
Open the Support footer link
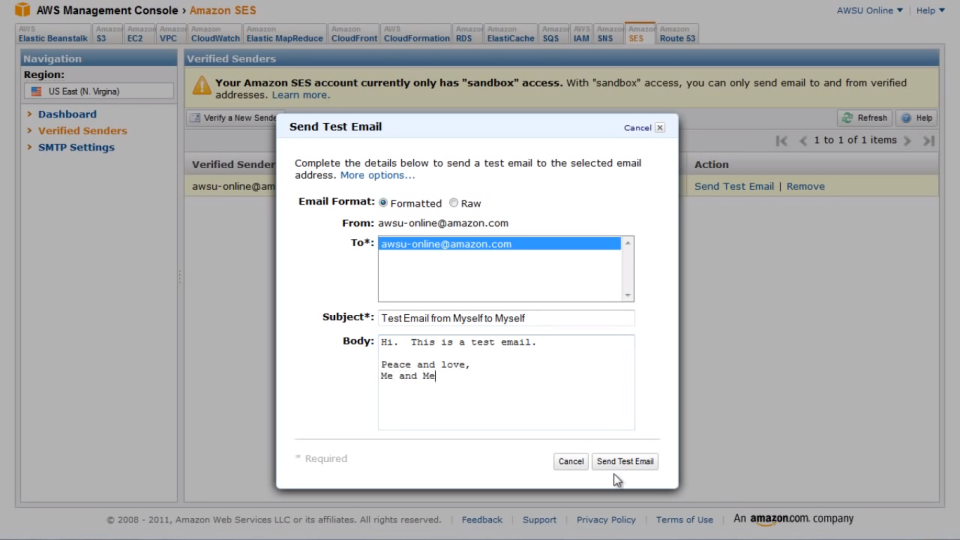tap(539, 519)
